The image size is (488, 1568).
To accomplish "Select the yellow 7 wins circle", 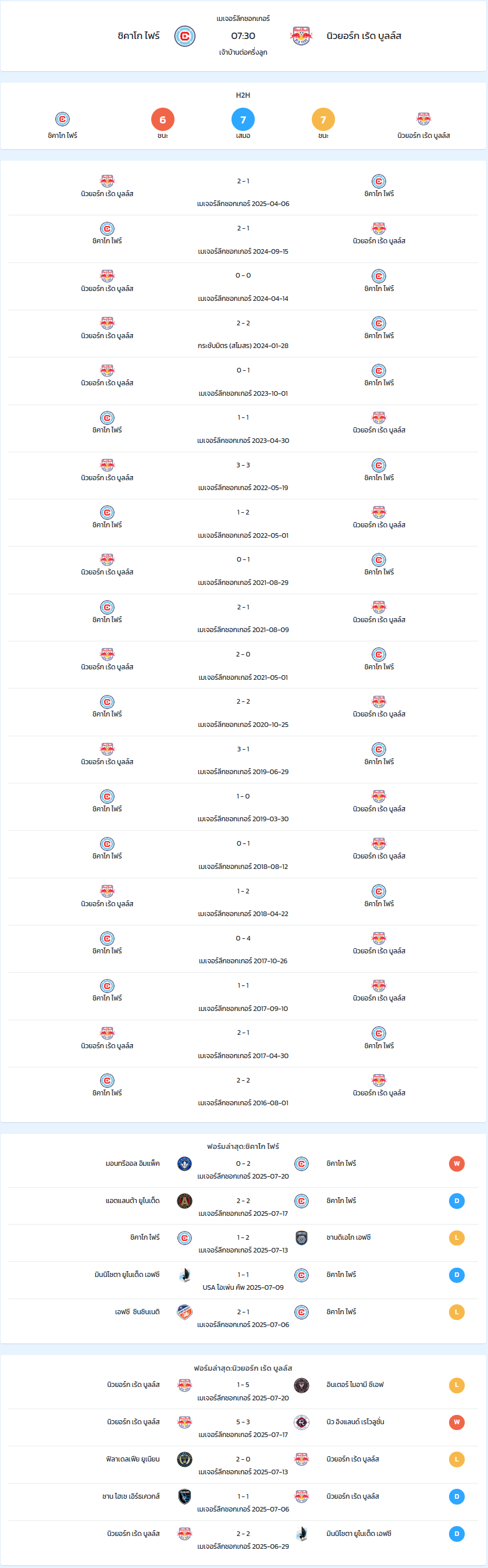I will [323, 119].
